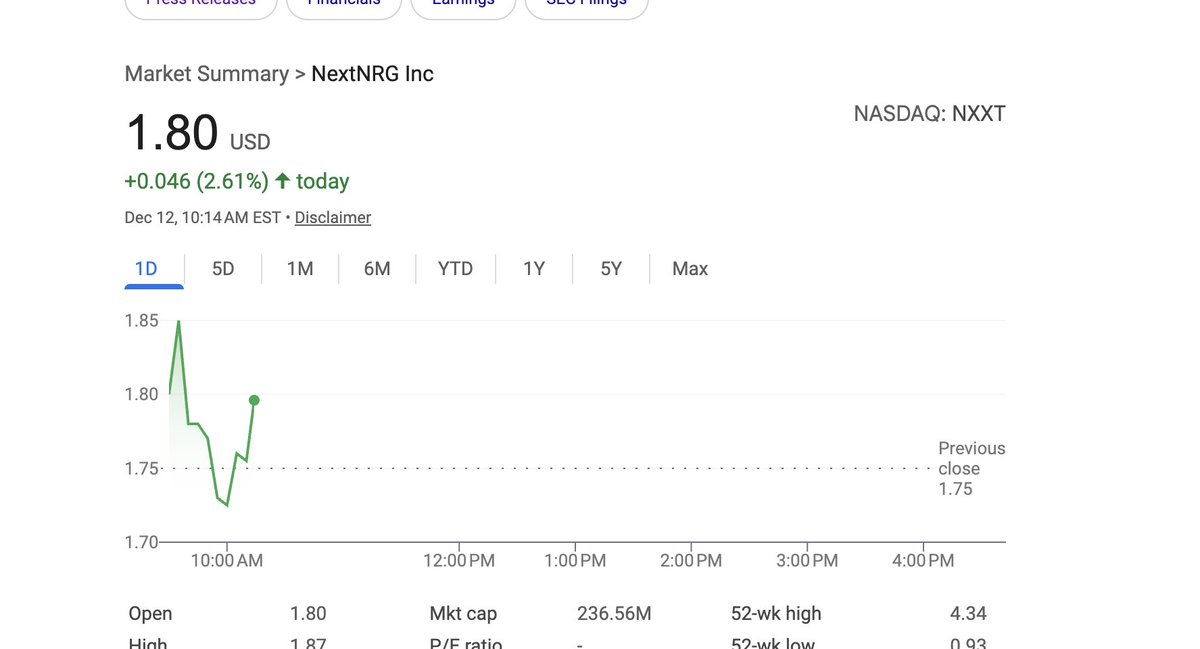This screenshot has width=1200, height=649.
Task: Click the 1.70 y-axis label
Action: tap(142, 542)
